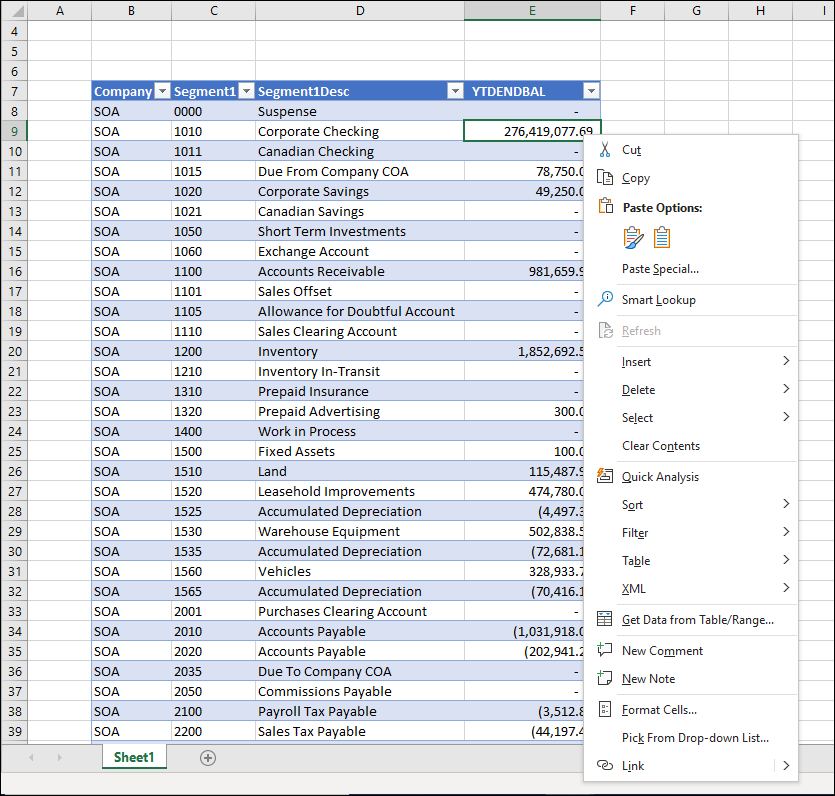
Task: Click cell containing Purchases Clearing Account
Action: click(x=360, y=611)
